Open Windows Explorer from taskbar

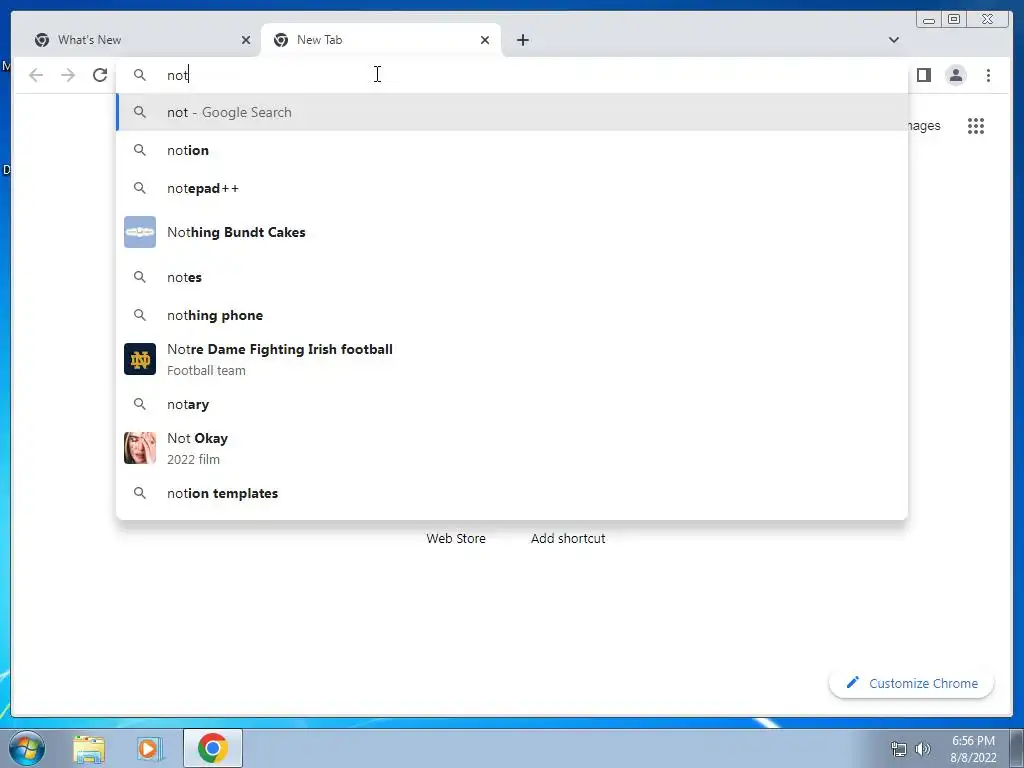coord(89,749)
